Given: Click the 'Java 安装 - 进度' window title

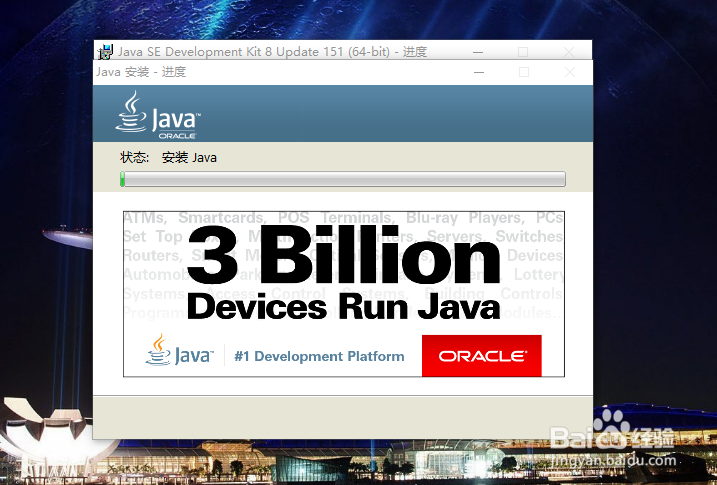Looking at the screenshot, I should [141, 72].
